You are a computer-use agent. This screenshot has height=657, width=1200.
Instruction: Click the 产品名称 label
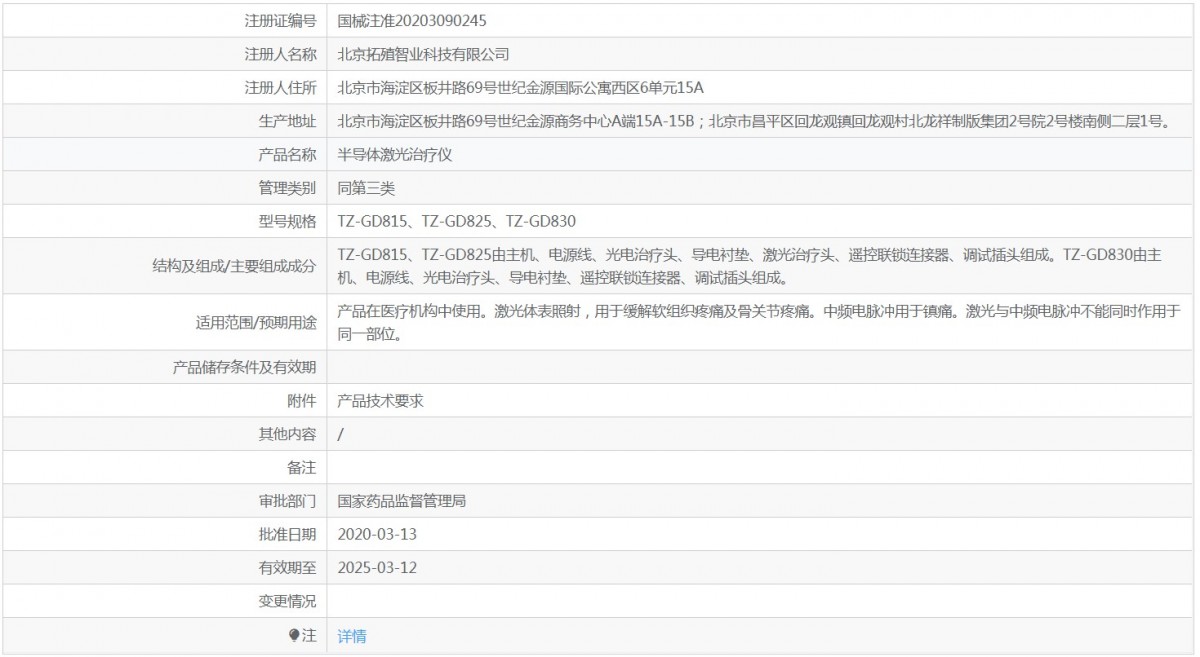coord(287,154)
